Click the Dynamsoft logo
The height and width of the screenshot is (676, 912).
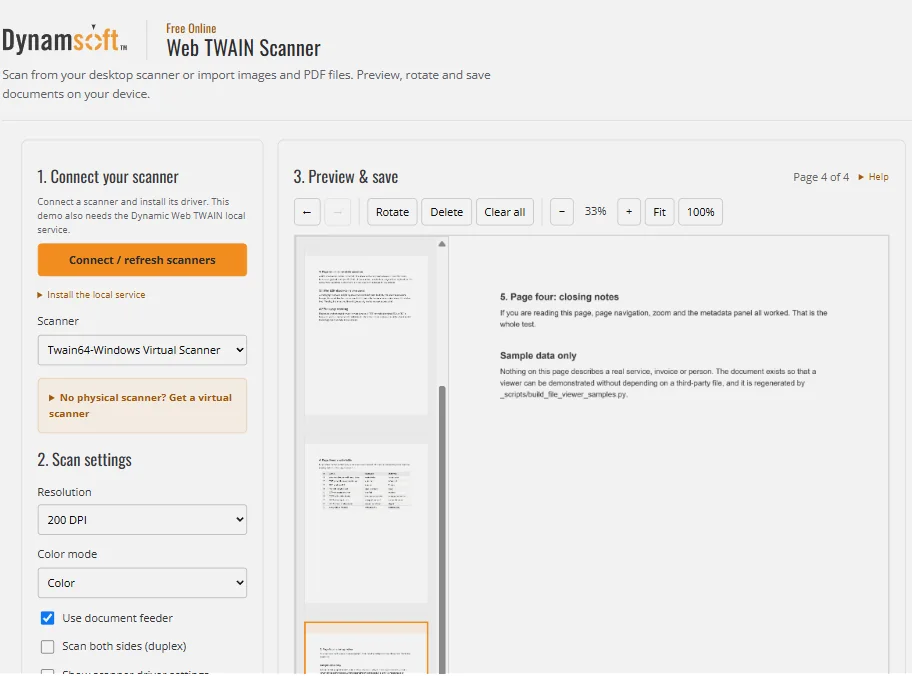click(65, 40)
